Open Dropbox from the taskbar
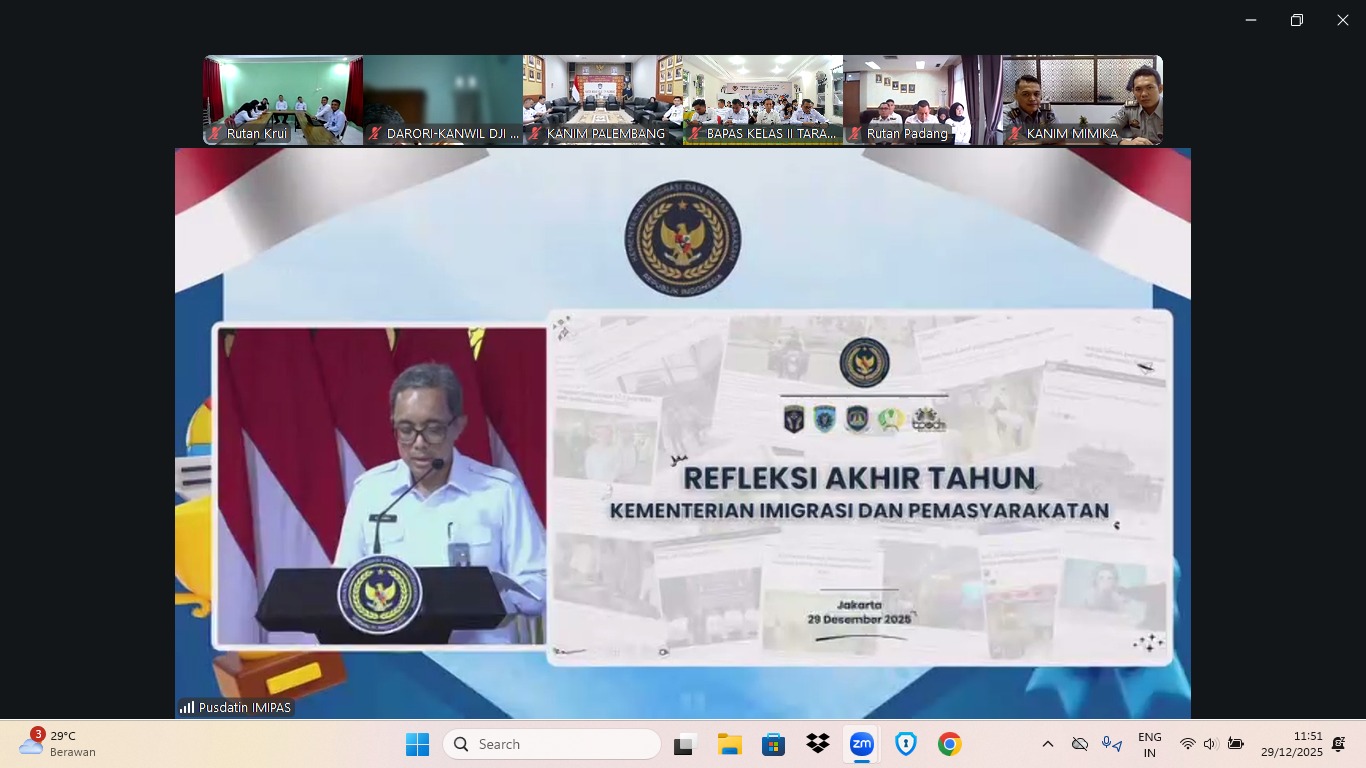The width and height of the screenshot is (1366, 768). pyautogui.click(x=818, y=744)
